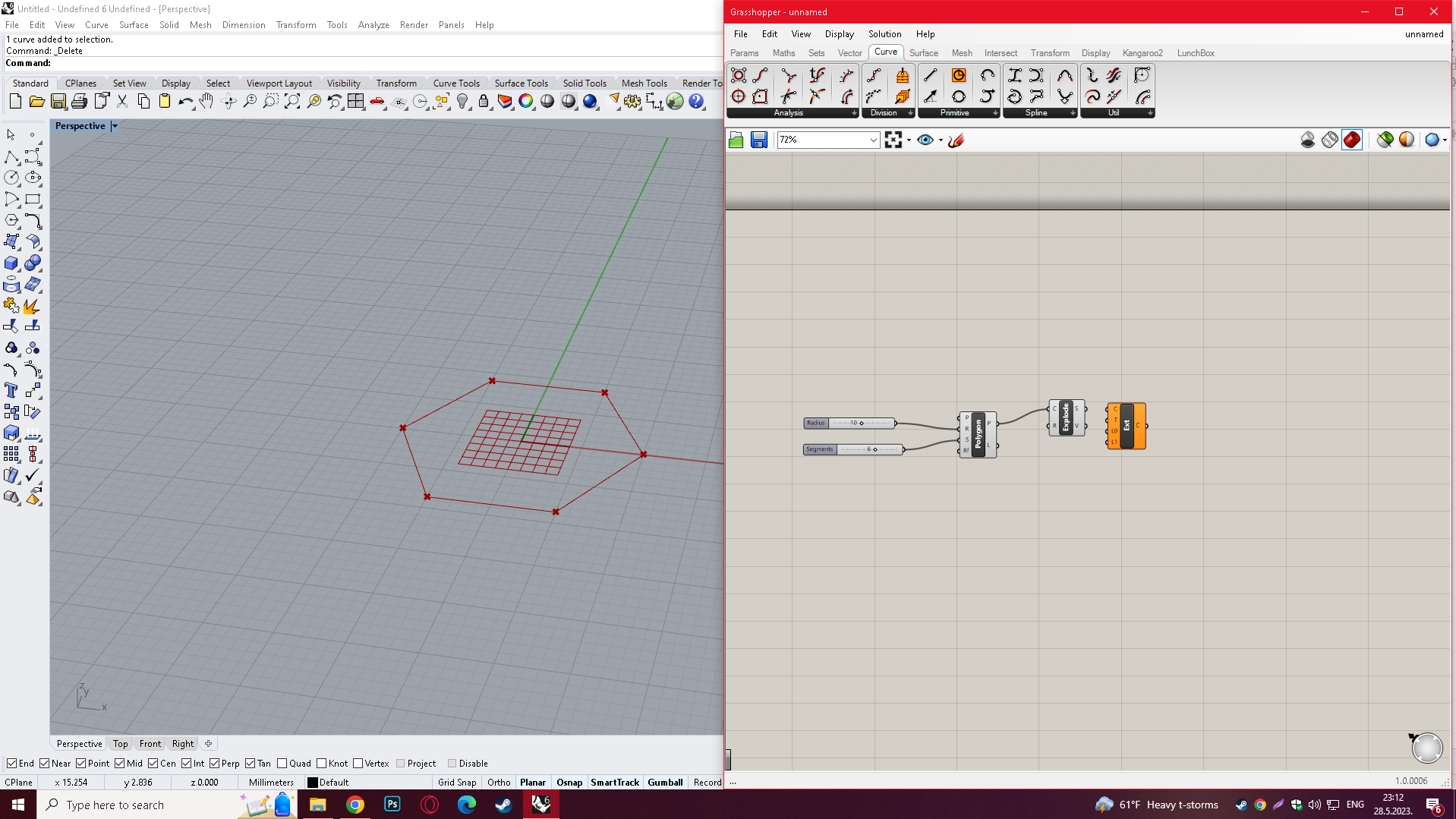
Task: Expand the Division panel in Grasshopper
Action: [910, 113]
